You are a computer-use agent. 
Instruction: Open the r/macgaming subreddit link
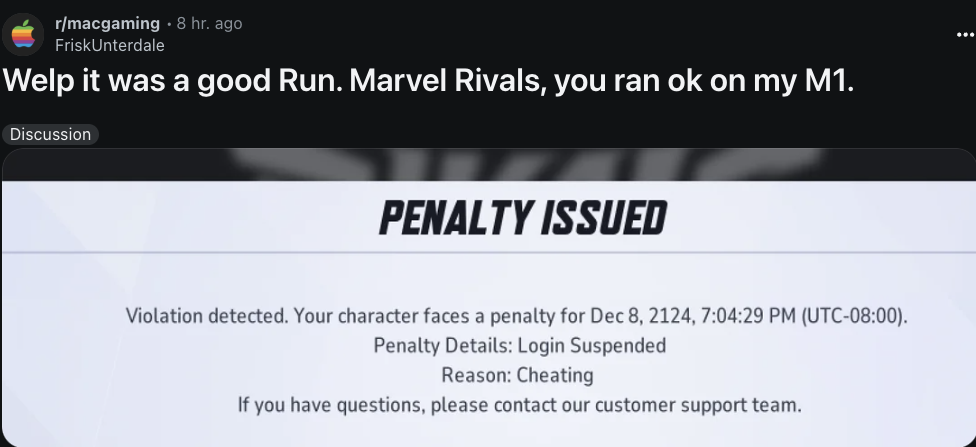point(106,23)
